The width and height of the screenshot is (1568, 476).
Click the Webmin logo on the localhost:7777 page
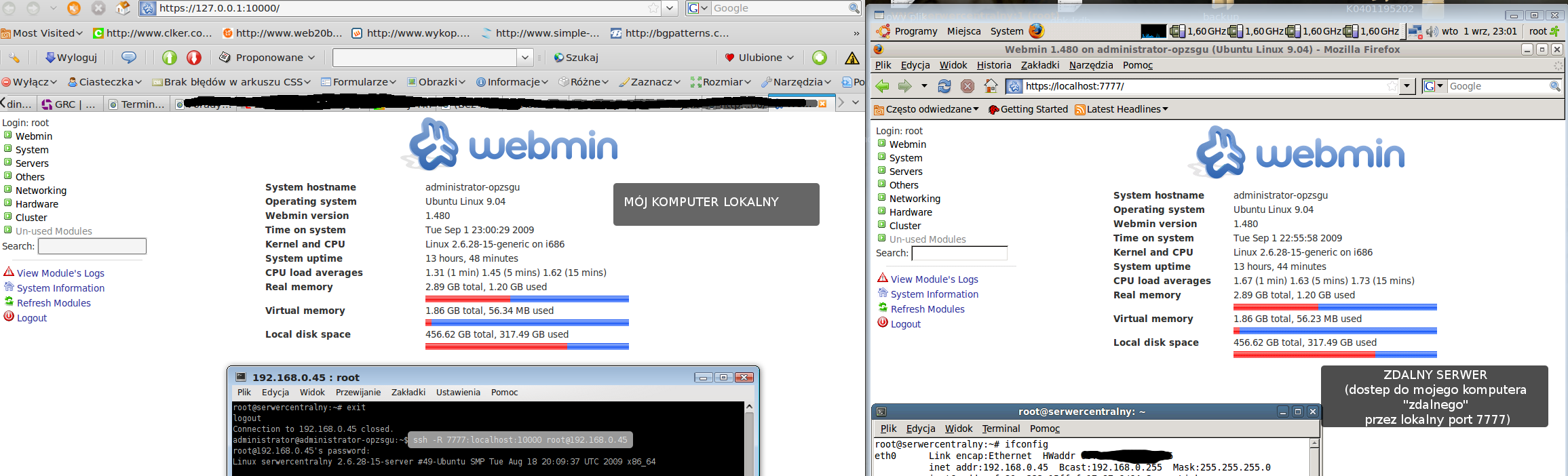tap(1297, 153)
